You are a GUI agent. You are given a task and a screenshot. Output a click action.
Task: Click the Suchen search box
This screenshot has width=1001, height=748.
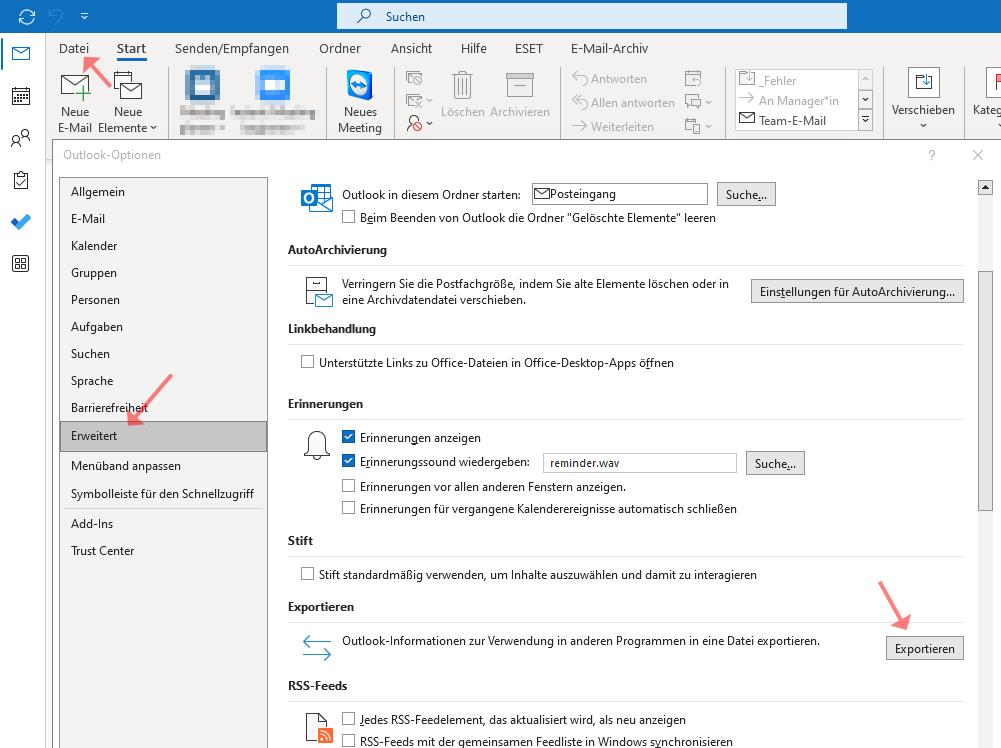coord(592,17)
